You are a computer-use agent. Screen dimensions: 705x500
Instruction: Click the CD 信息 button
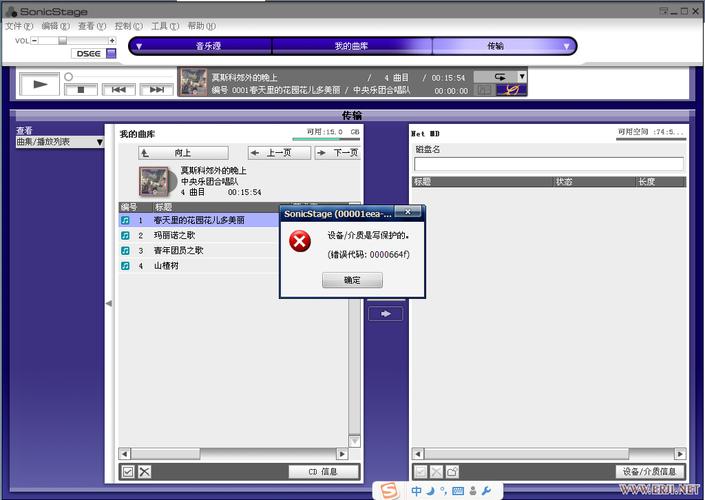[323, 472]
